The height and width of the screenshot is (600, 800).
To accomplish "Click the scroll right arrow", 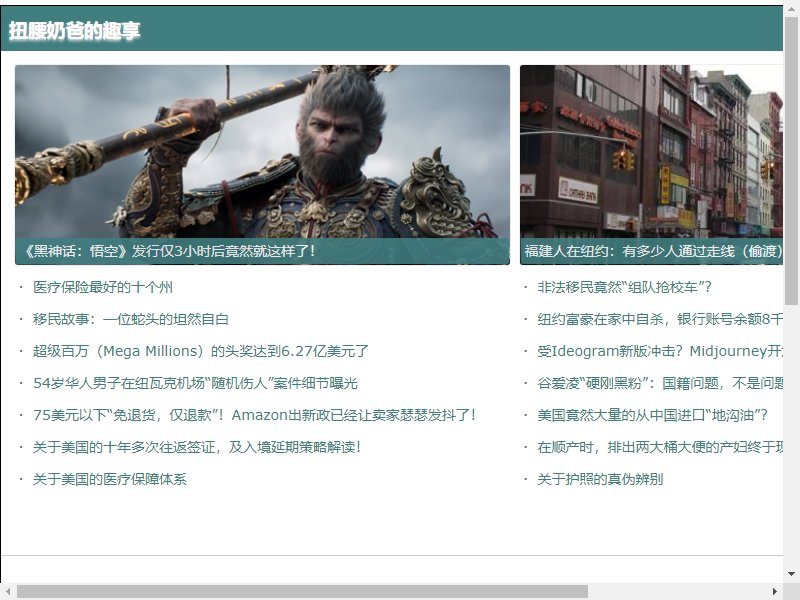I will [x=775, y=592].
